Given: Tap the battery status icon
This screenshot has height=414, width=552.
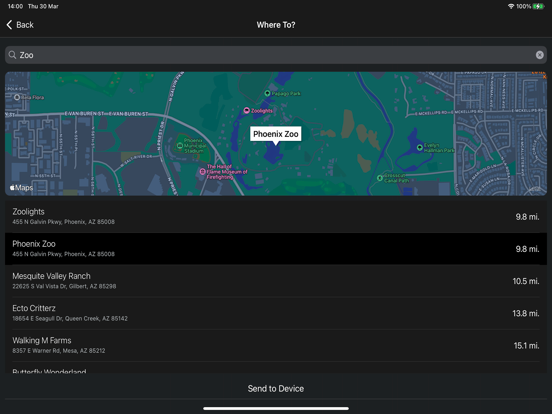Looking at the screenshot, I should click(538, 6).
